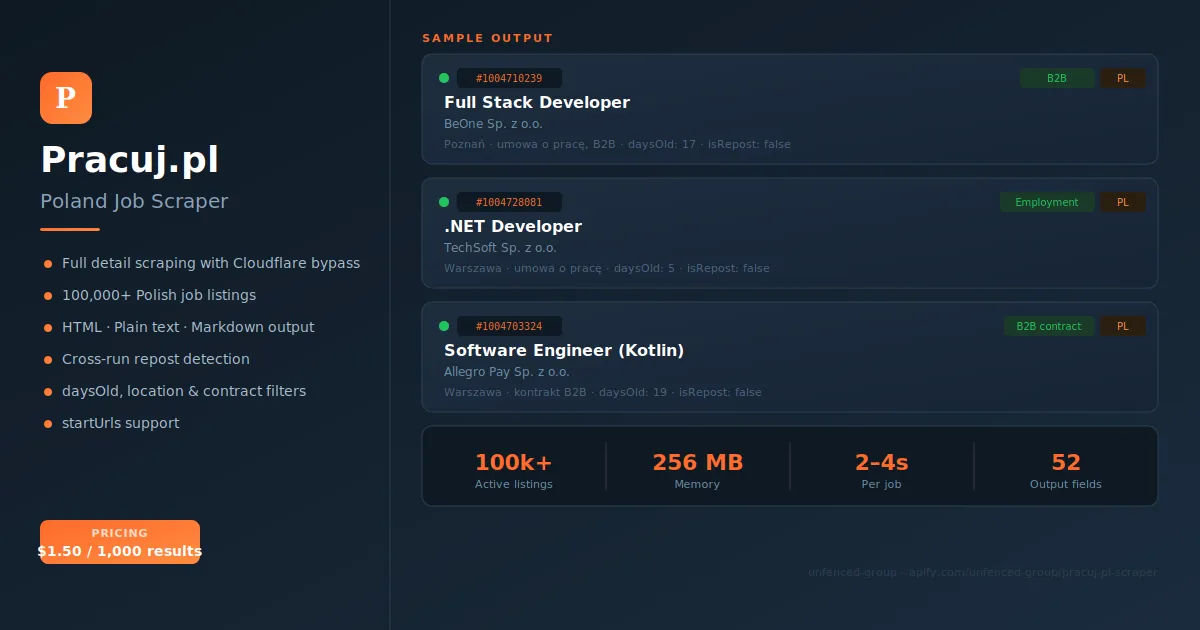Click PL badge on .NET Developer card
This screenshot has height=630, width=1200.
[x=1122, y=202]
